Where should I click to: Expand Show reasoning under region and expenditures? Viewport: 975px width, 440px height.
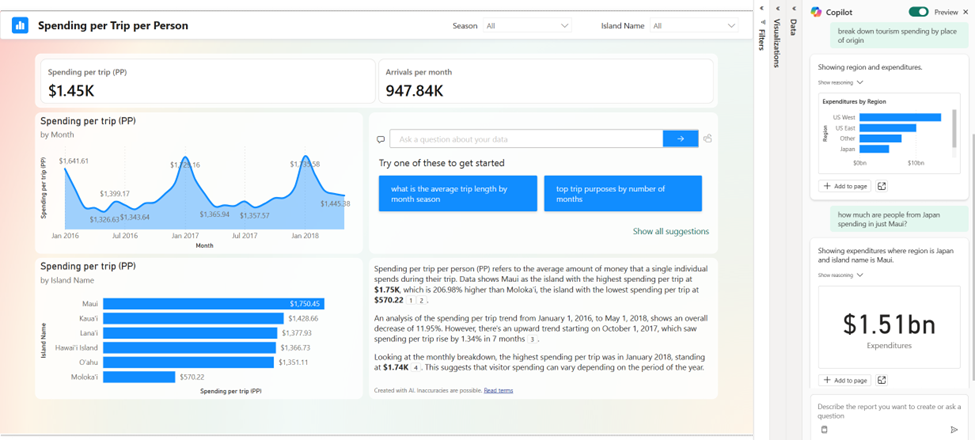tap(841, 82)
